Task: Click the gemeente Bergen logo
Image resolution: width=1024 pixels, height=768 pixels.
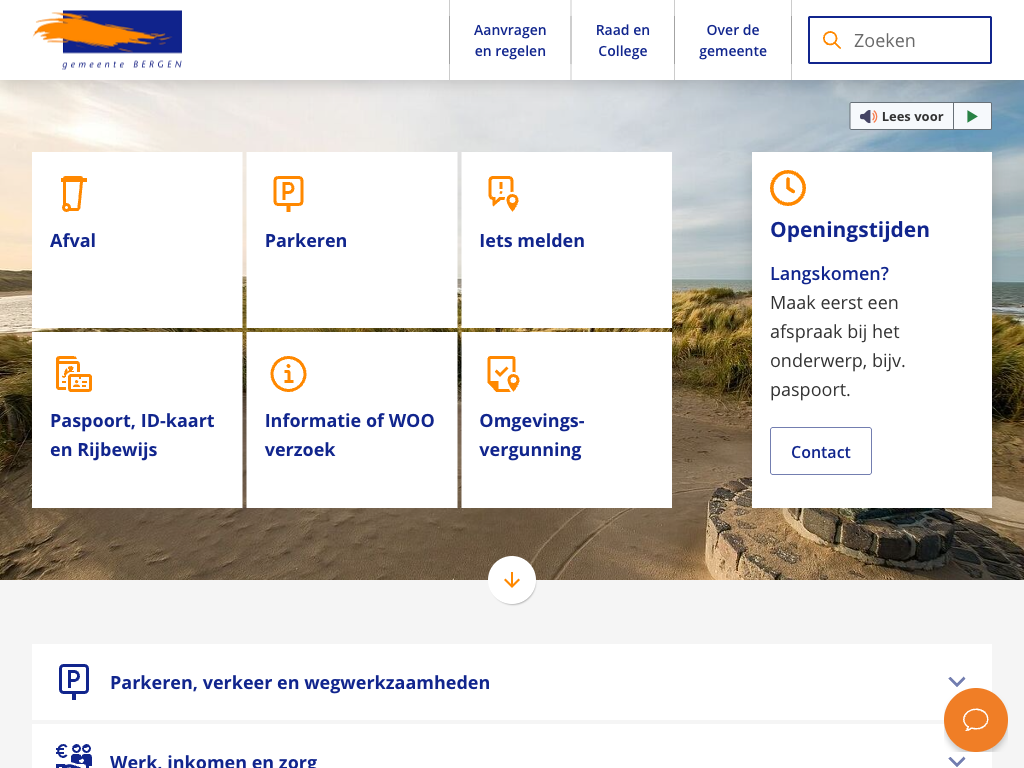Action: tap(108, 40)
